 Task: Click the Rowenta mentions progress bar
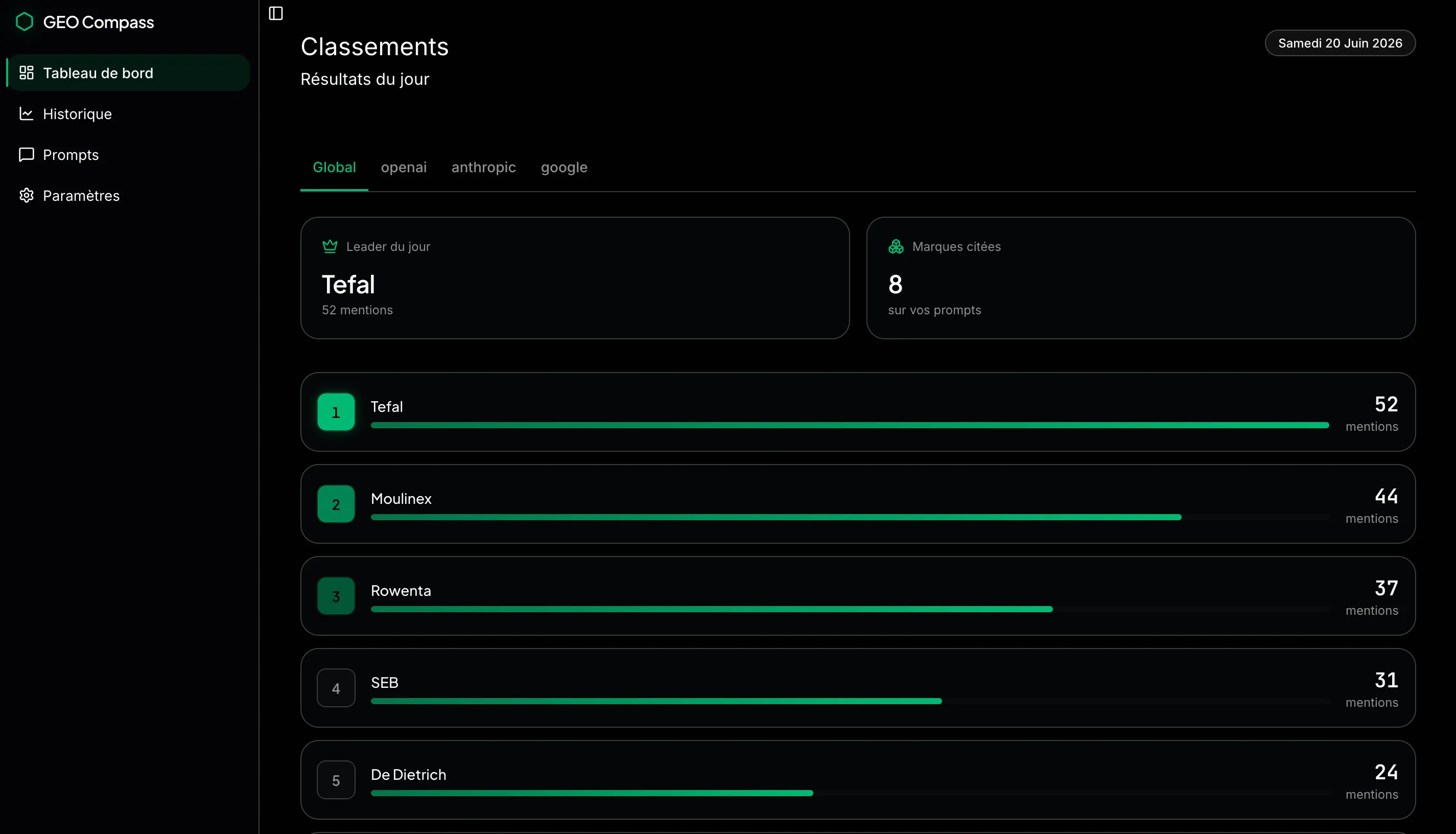tap(850, 610)
